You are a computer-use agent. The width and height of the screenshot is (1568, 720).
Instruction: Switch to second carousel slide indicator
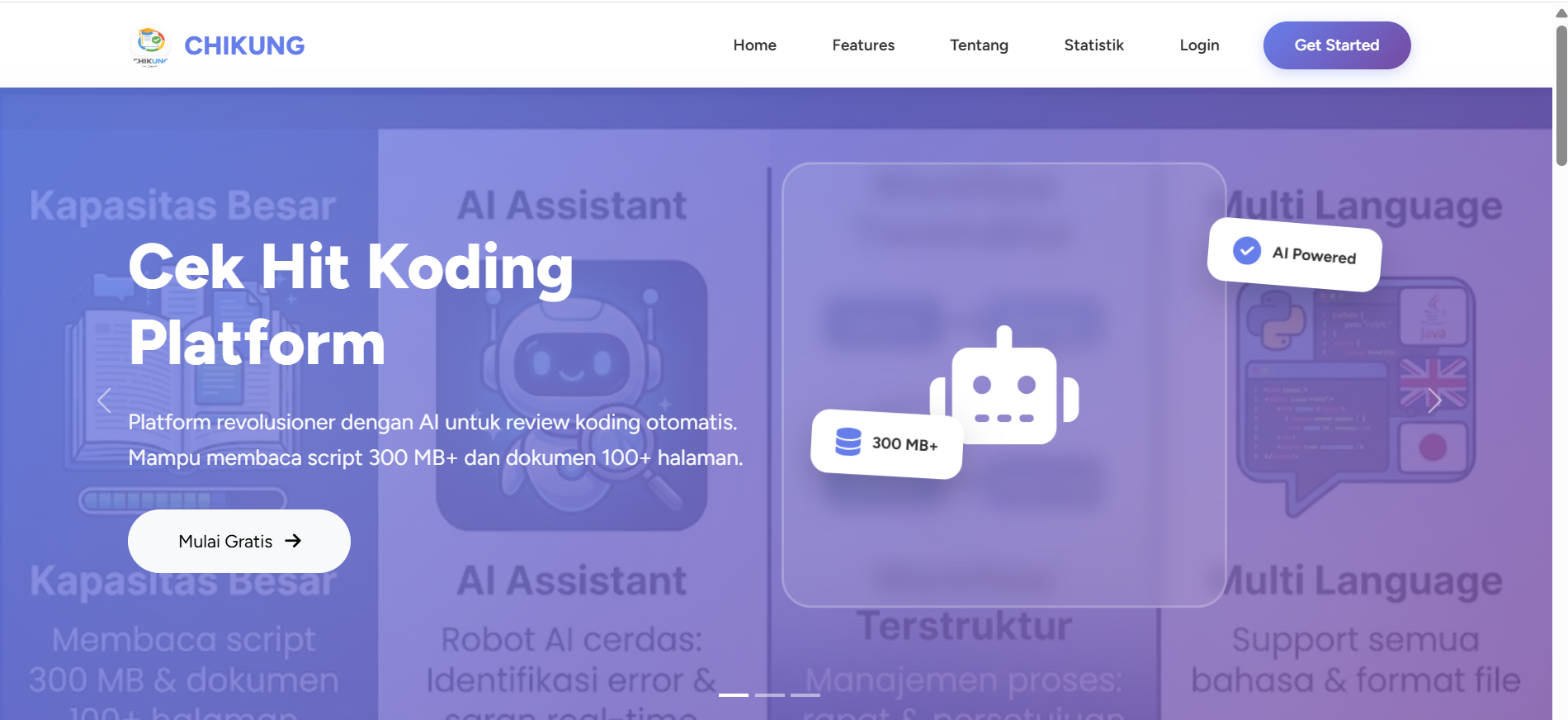(769, 695)
